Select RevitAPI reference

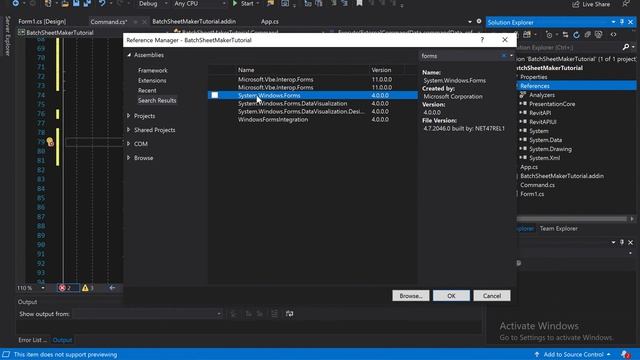click(540, 113)
